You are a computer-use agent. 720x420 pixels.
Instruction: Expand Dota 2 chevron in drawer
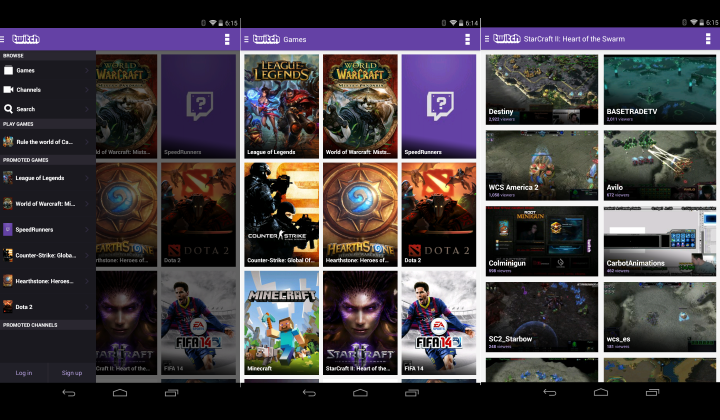[x=87, y=307]
